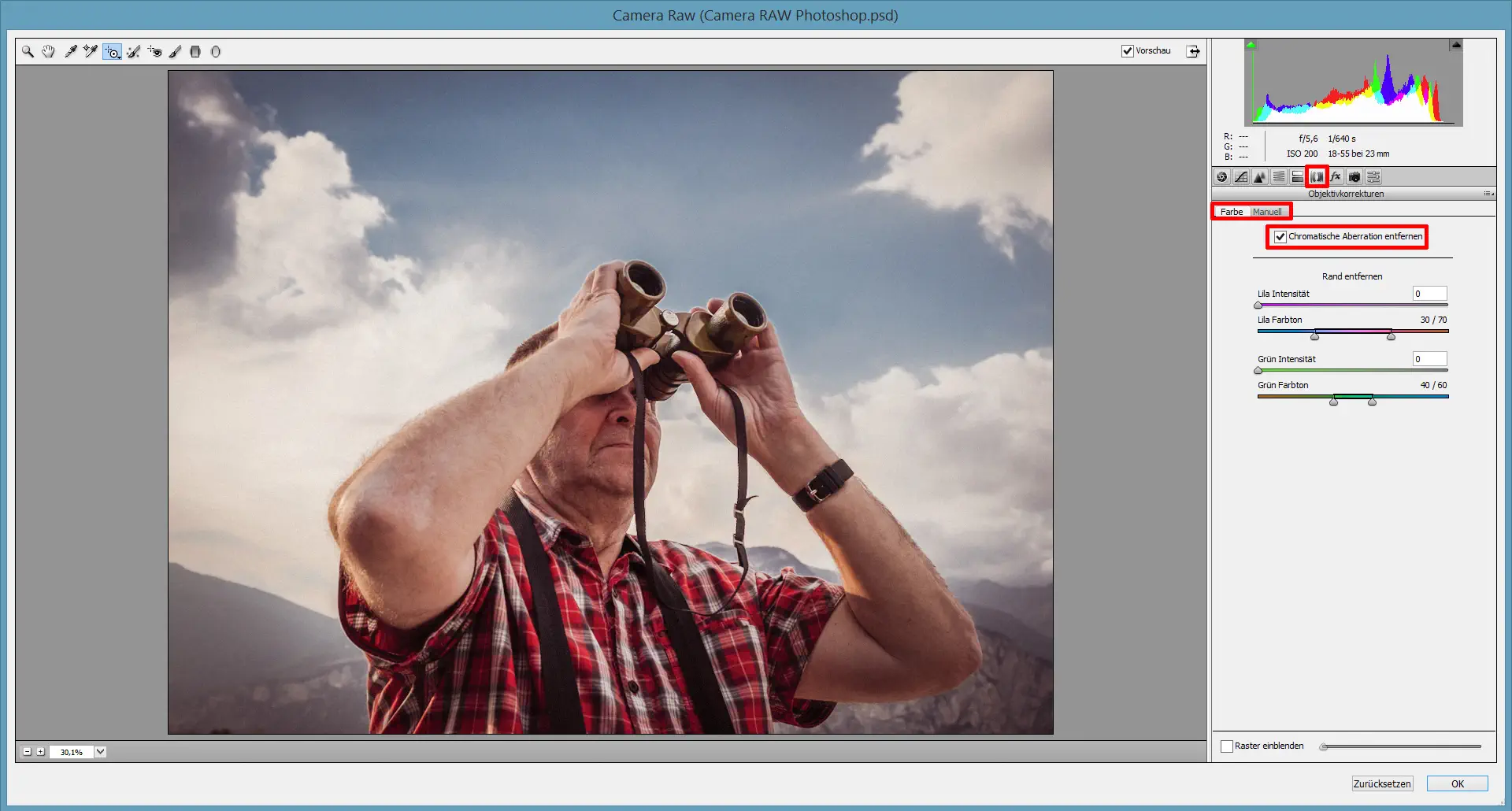Viewport: 1512px width, 811px height.
Task: Click the Zurücksetzen button
Action: (1382, 783)
